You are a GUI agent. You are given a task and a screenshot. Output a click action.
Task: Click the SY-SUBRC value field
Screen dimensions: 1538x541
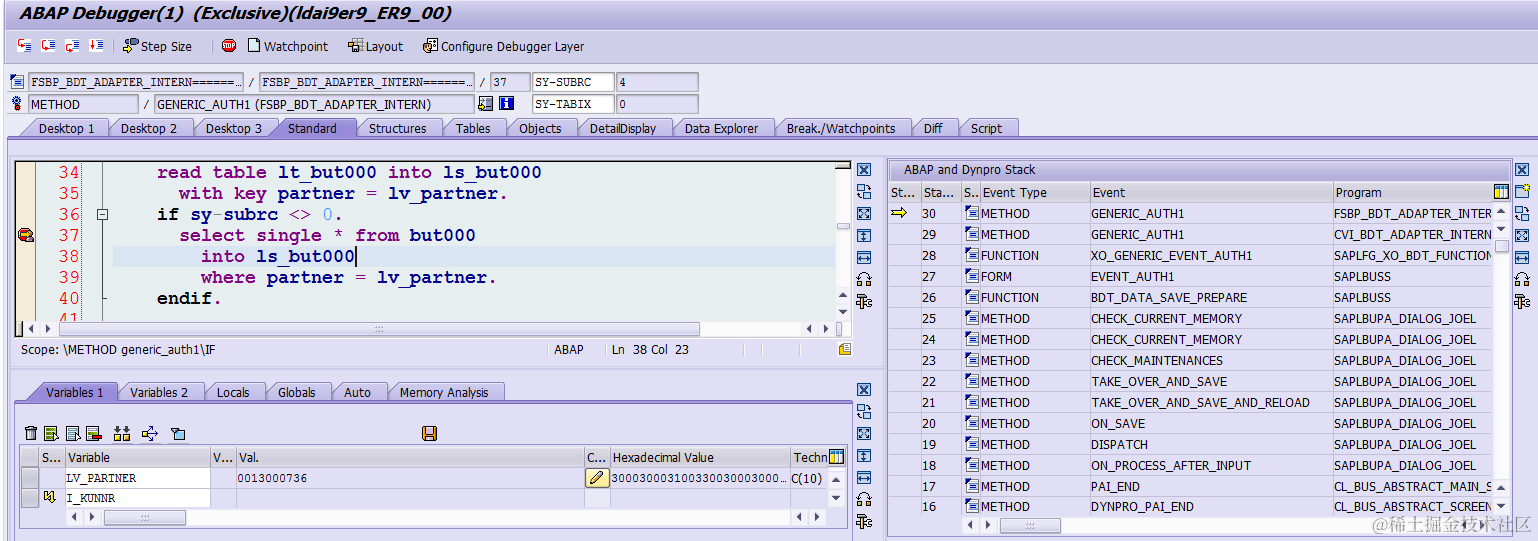657,82
